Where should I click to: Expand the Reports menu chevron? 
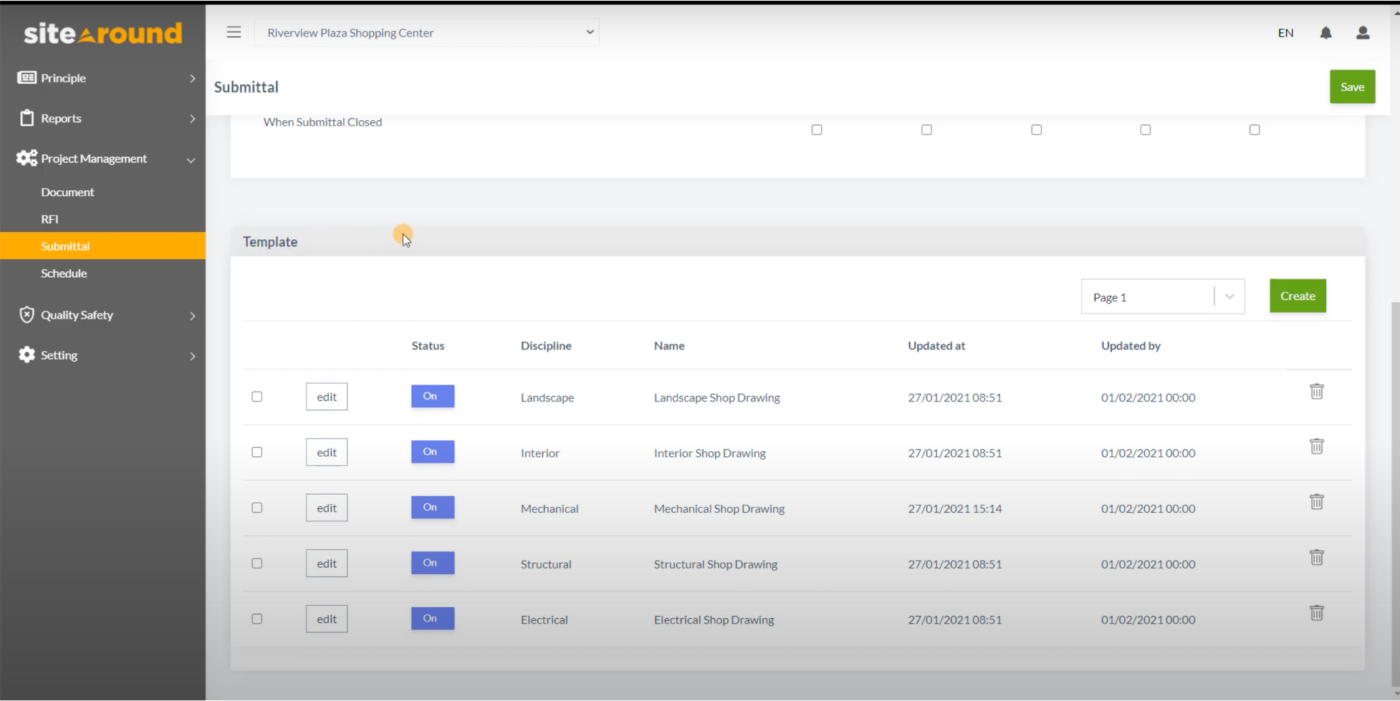[x=193, y=119]
